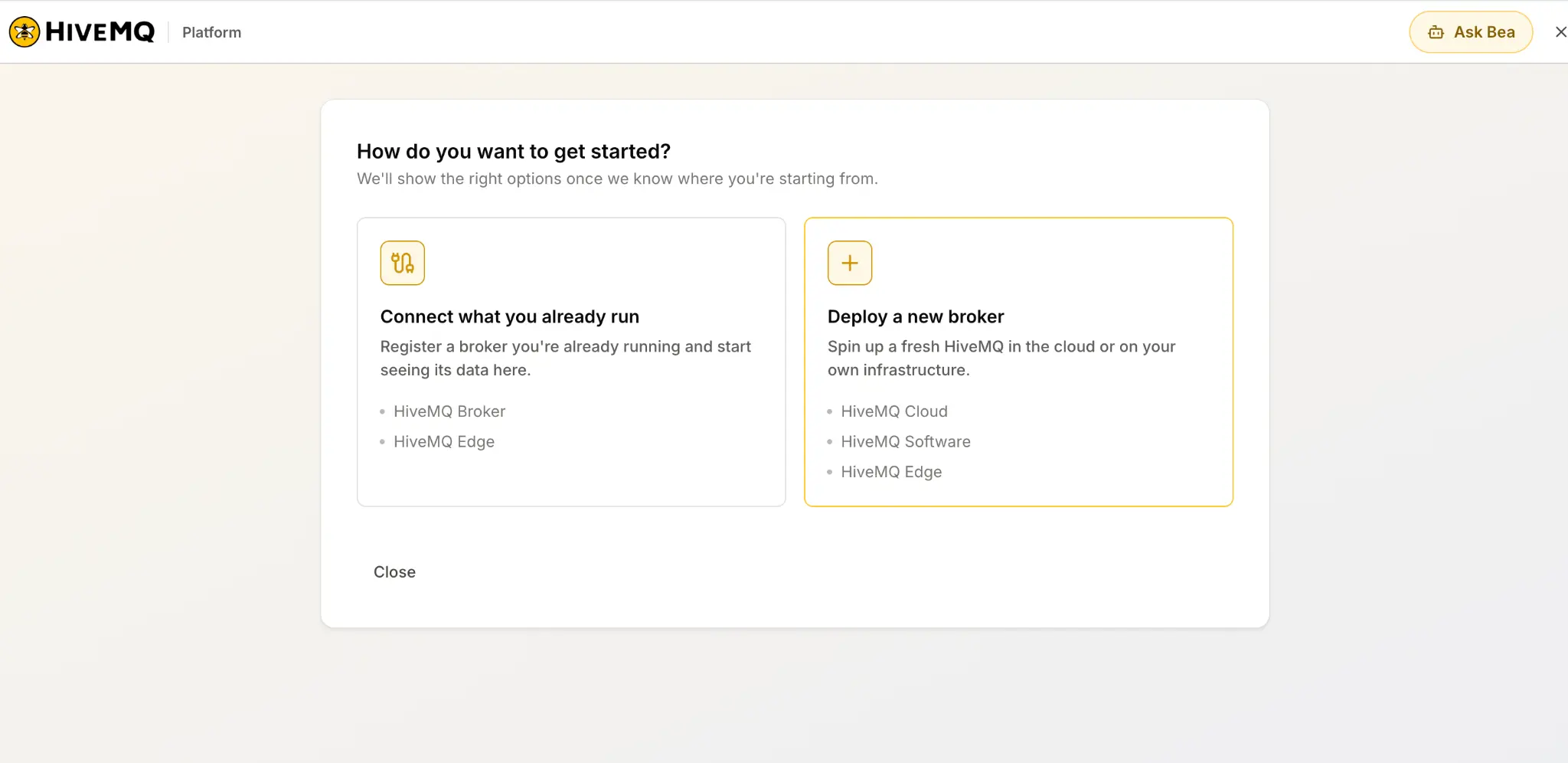Click the plug connector icon
This screenshot has width=1568, height=763.
(403, 263)
